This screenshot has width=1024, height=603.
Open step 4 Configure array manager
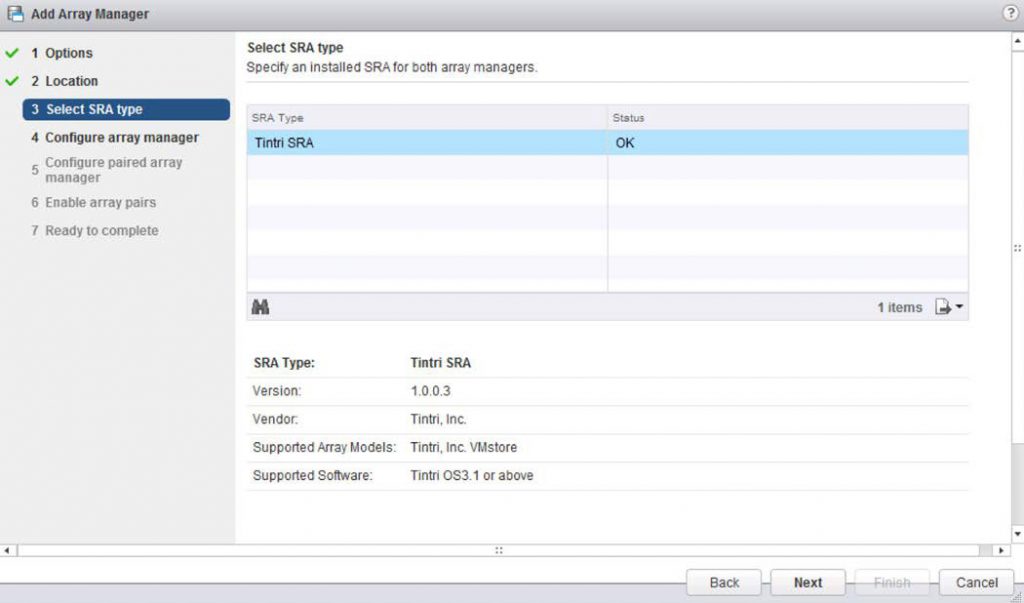(x=121, y=137)
